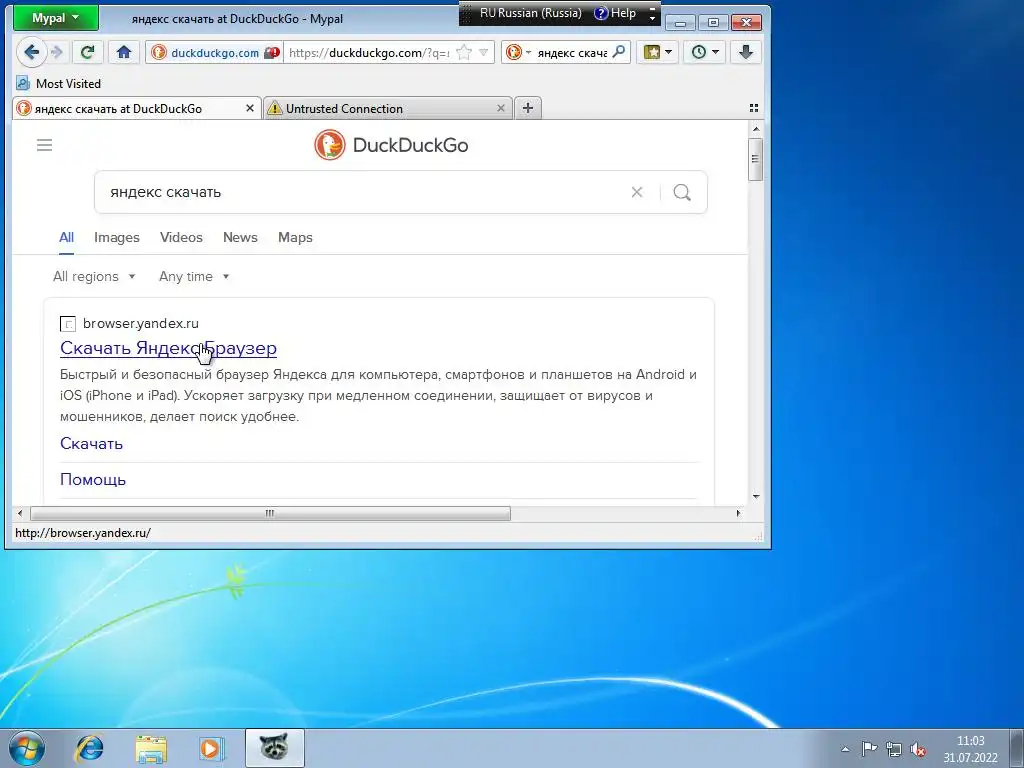Switch to Maps results

tap(295, 238)
